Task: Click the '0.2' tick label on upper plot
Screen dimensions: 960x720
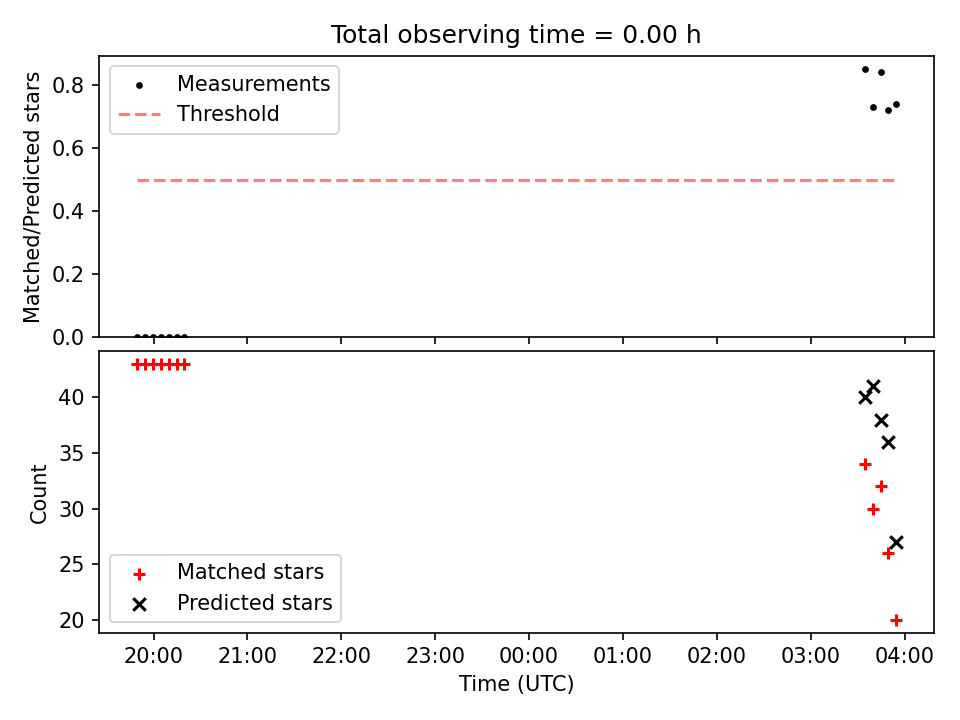Action: (x=68, y=274)
